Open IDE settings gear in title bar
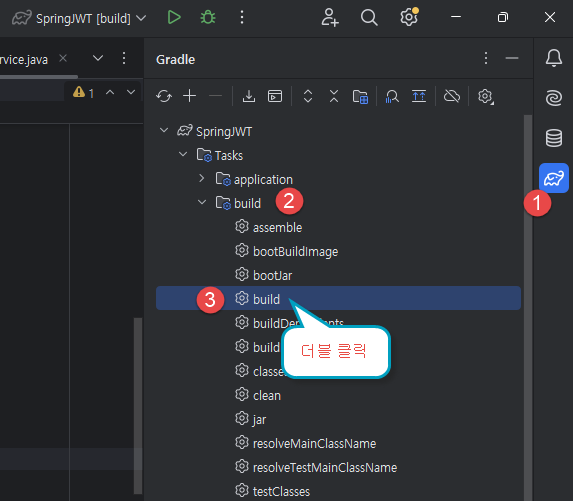 409,17
